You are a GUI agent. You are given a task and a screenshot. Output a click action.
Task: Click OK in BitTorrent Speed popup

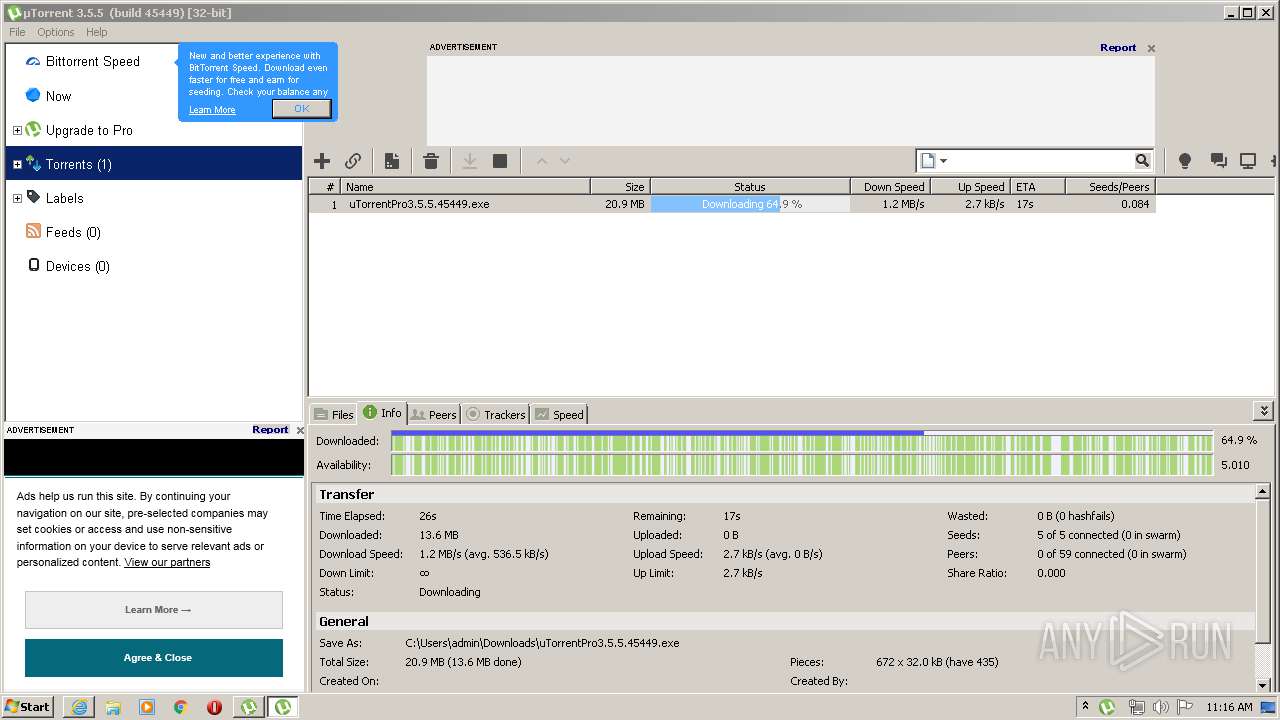click(301, 108)
